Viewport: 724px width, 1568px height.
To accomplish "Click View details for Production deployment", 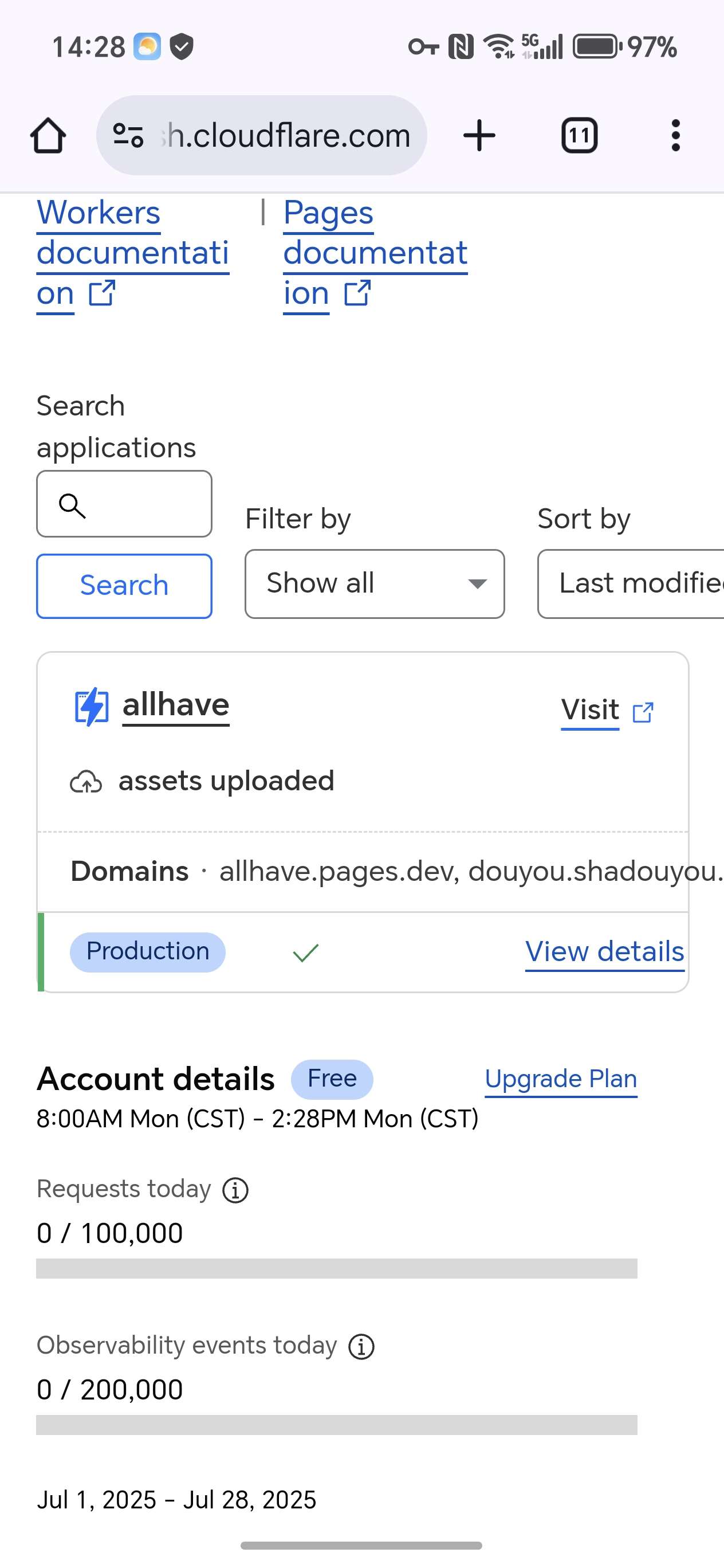I will click(605, 951).
